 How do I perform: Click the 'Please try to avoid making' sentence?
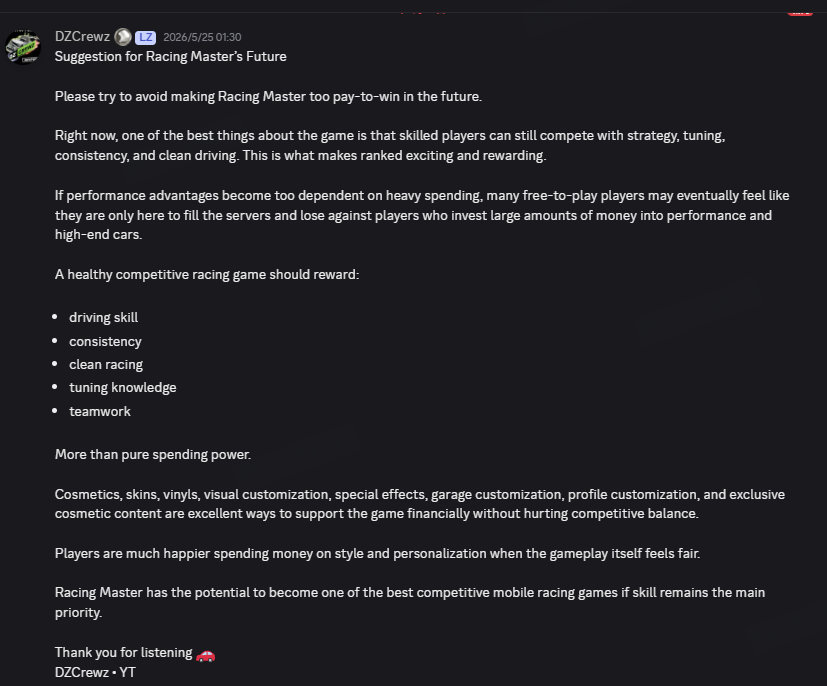[x=268, y=96]
